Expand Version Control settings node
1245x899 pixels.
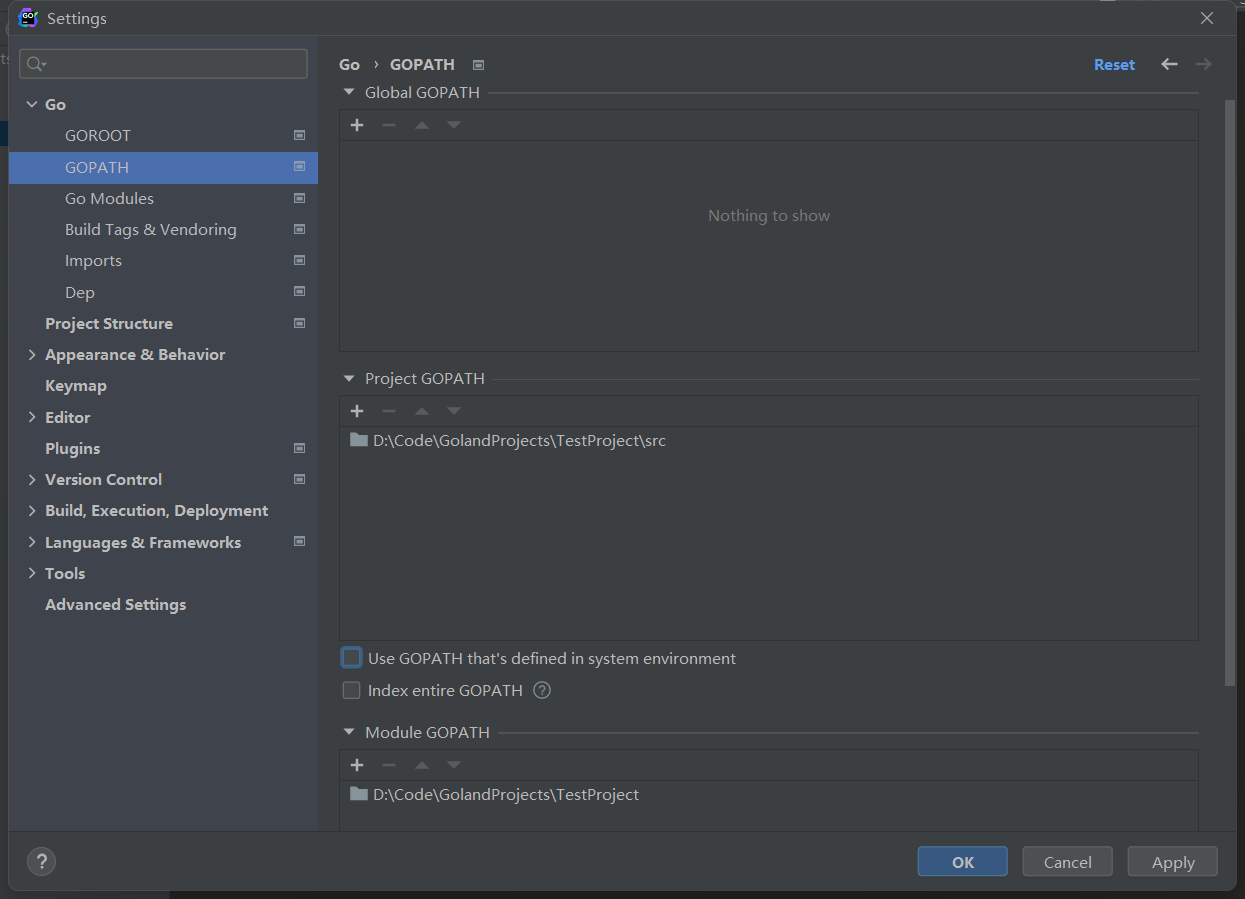(32, 479)
